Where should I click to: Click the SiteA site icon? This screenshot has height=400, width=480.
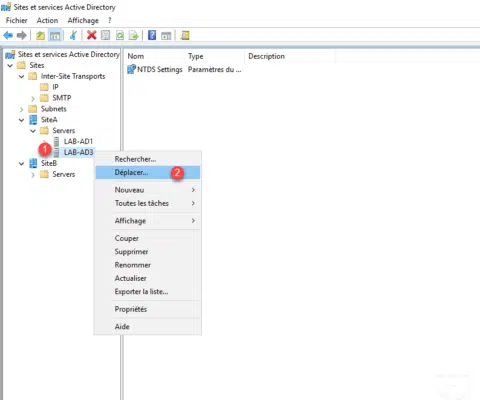tap(33, 120)
